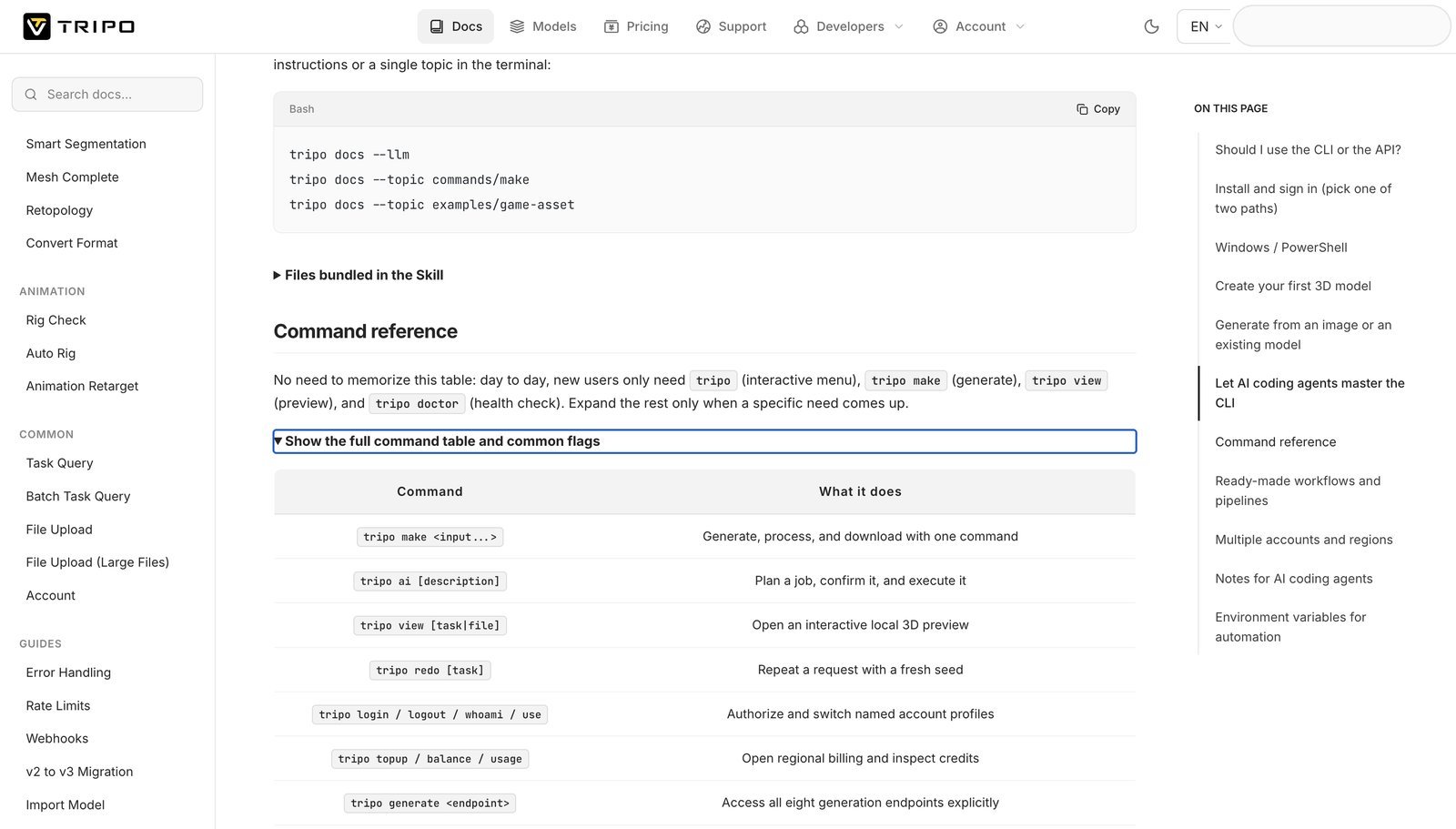The height and width of the screenshot is (829, 1456).
Task: Jump to Create your first 3D model
Action: (x=1293, y=286)
